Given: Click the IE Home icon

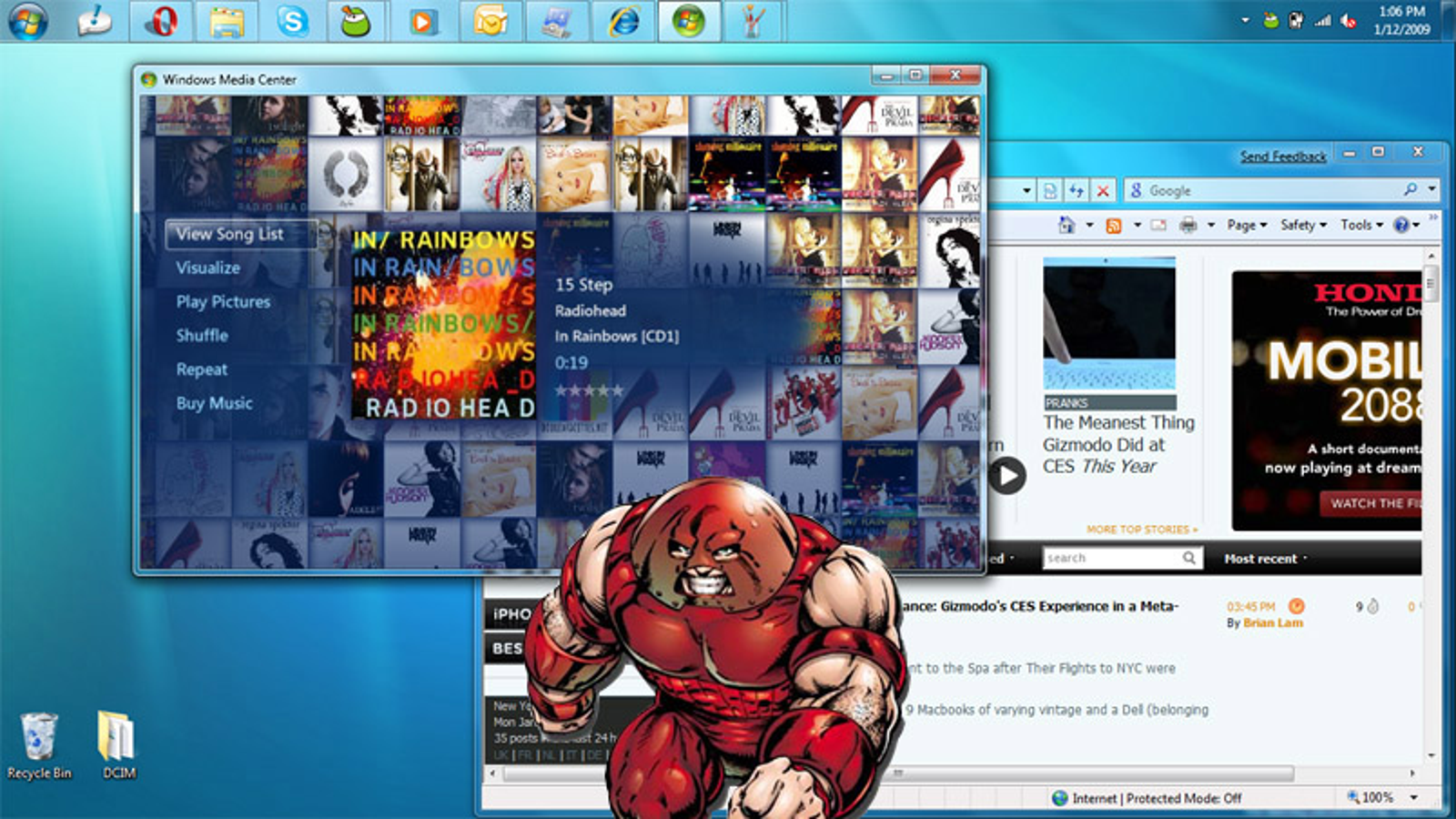Looking at the screenshot, I should tap(1067, 225).
